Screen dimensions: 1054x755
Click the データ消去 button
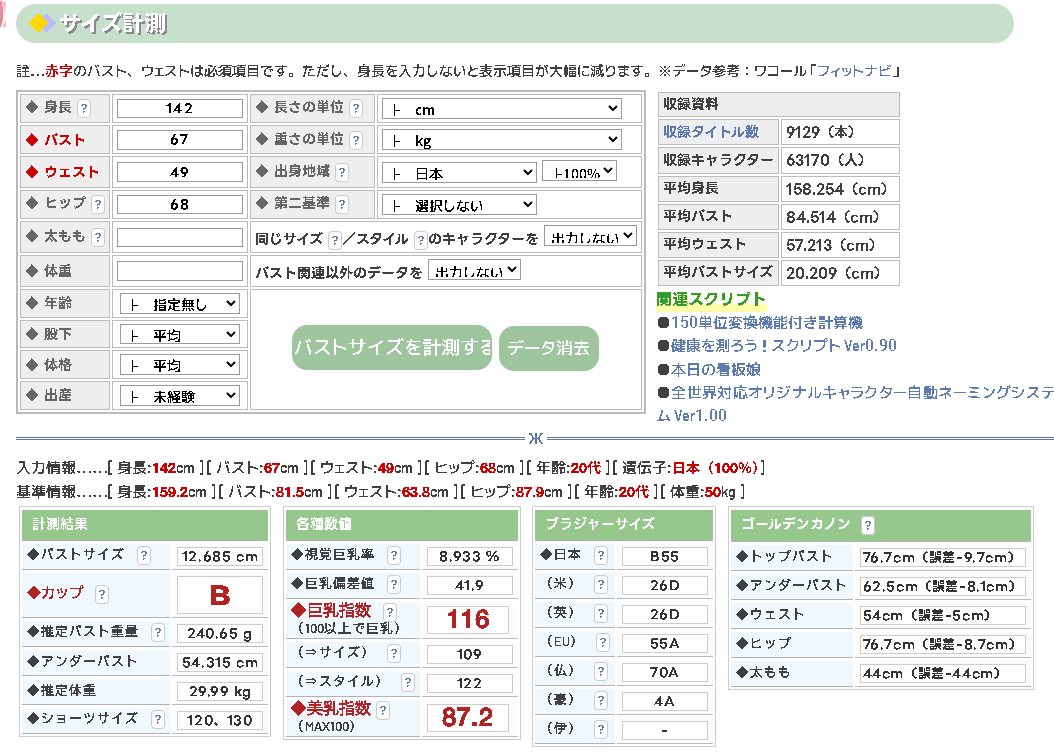(548, 348)
